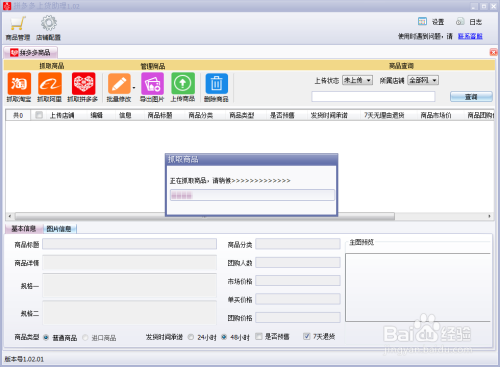Click 商品标题 column header in table
Image resolution: width=500 pixels, height=367 pixels.
click(160, 115)
